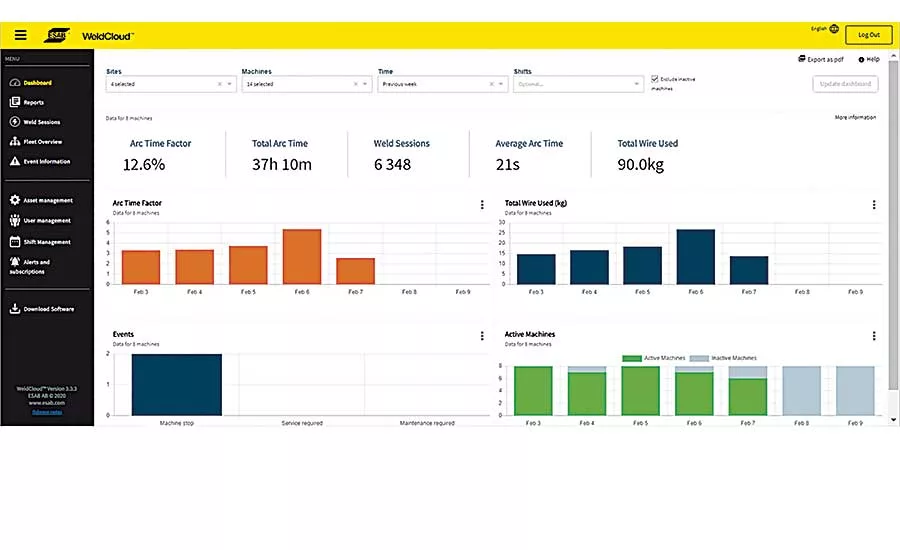The image size is (900, 550).
Task: Open Events chart options menu
Action: pyautogui.click(x=482, y=336)
